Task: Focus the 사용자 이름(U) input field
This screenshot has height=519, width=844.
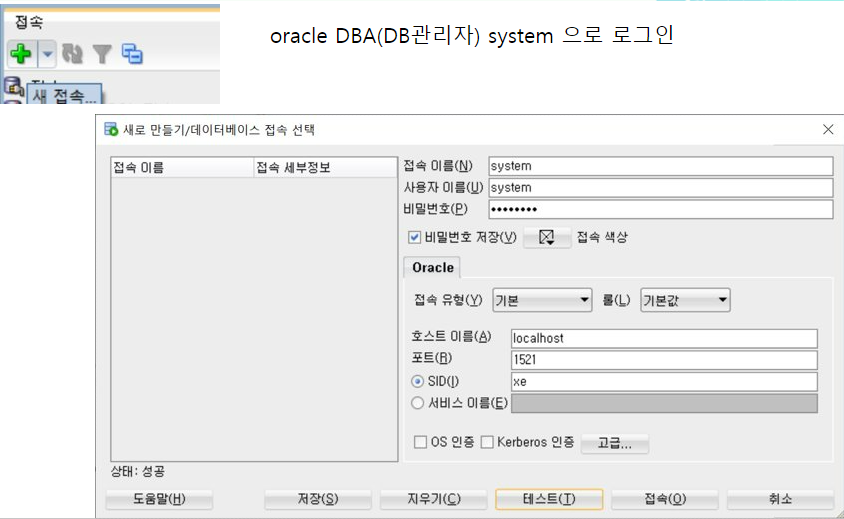Action: click(660, 187)
